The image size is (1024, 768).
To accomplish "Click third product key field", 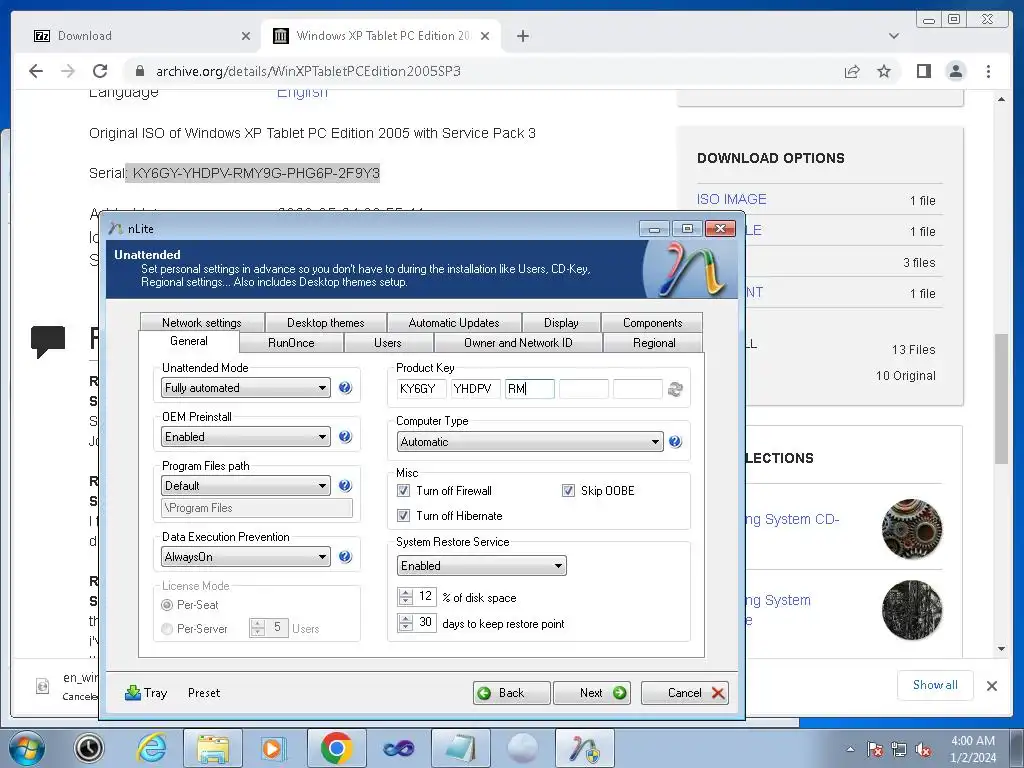I will [530, 389].
